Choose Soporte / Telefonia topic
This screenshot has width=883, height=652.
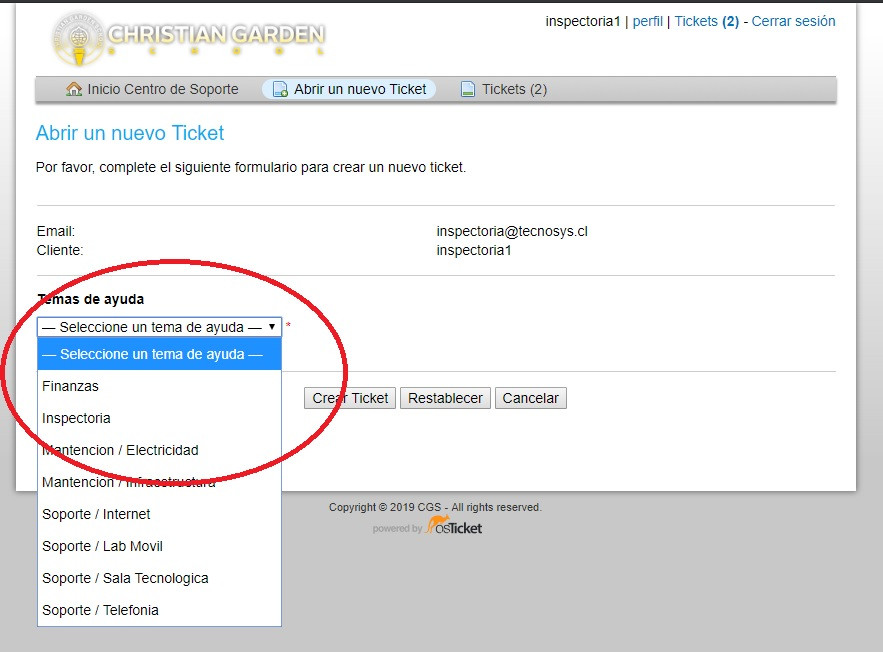point(100,610)
